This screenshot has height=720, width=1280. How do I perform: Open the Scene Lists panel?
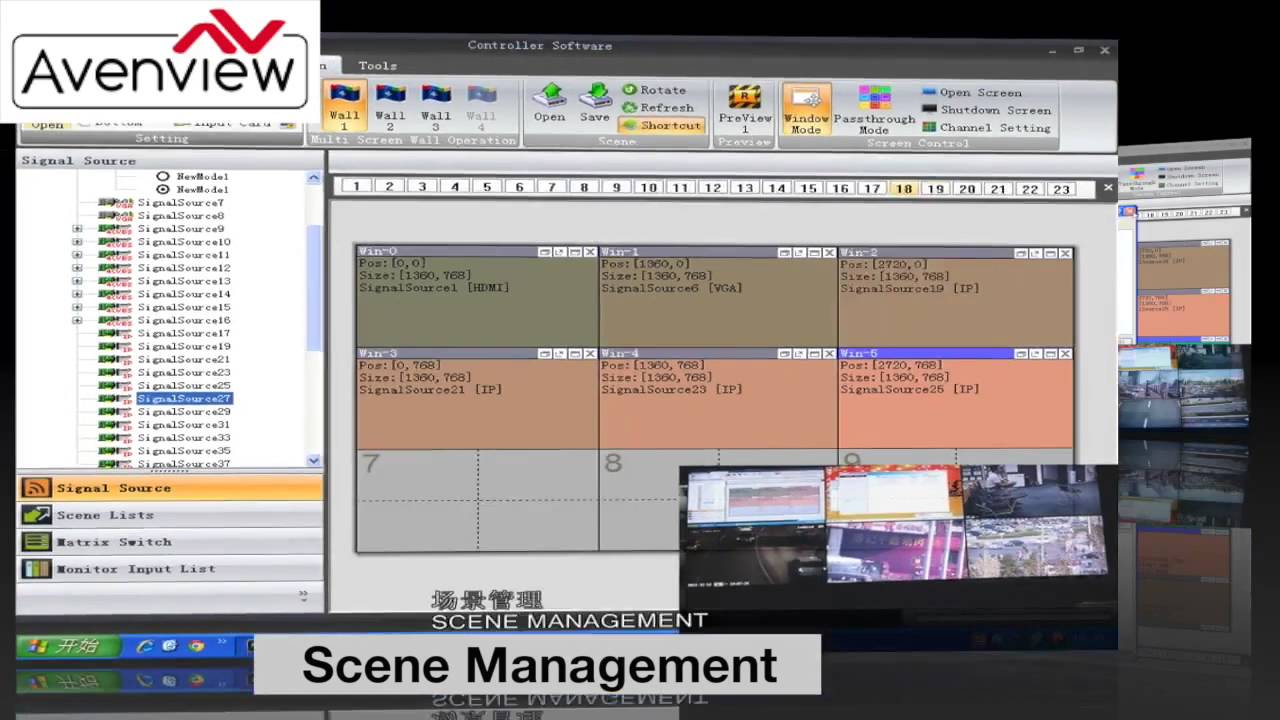point(169,515)
